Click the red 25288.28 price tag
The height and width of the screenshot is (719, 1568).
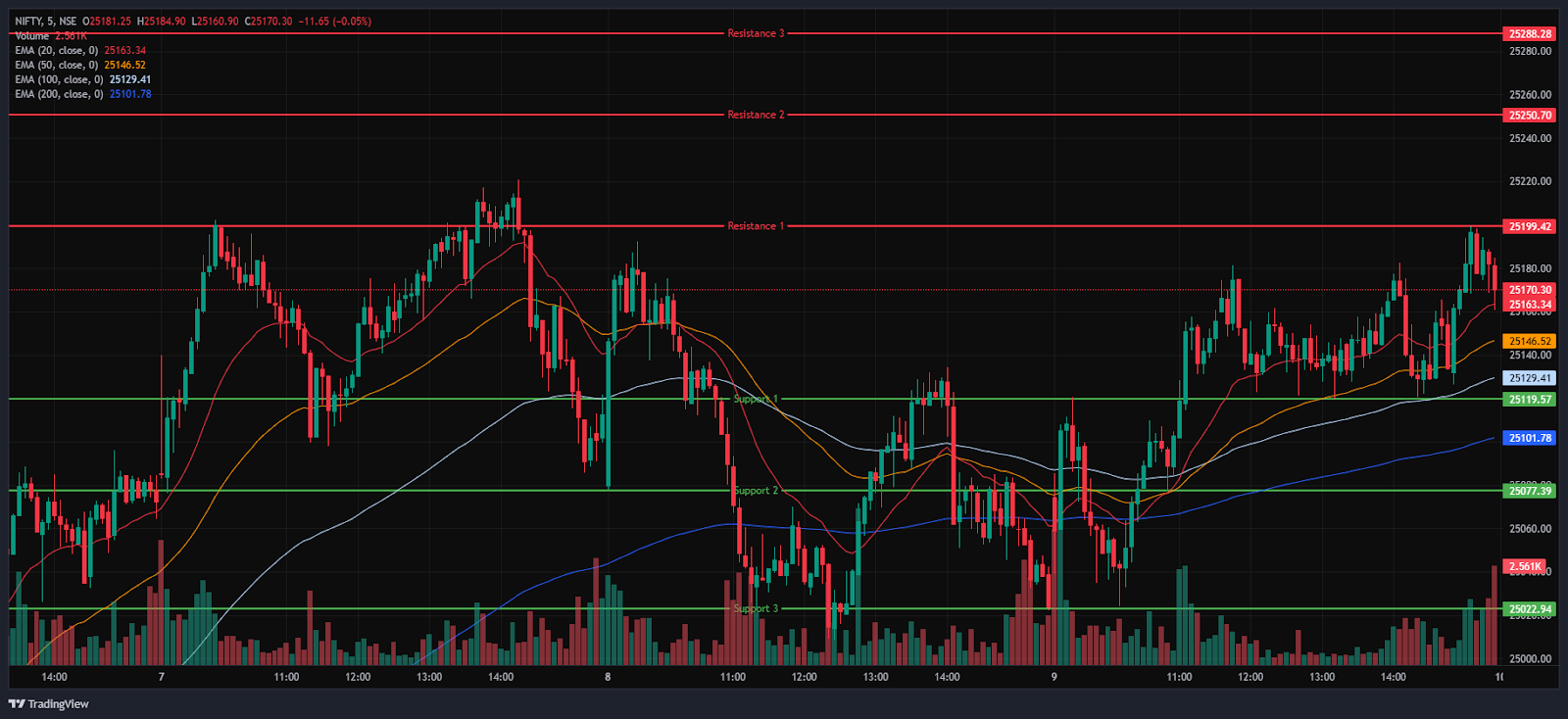tap(1529, 34)
